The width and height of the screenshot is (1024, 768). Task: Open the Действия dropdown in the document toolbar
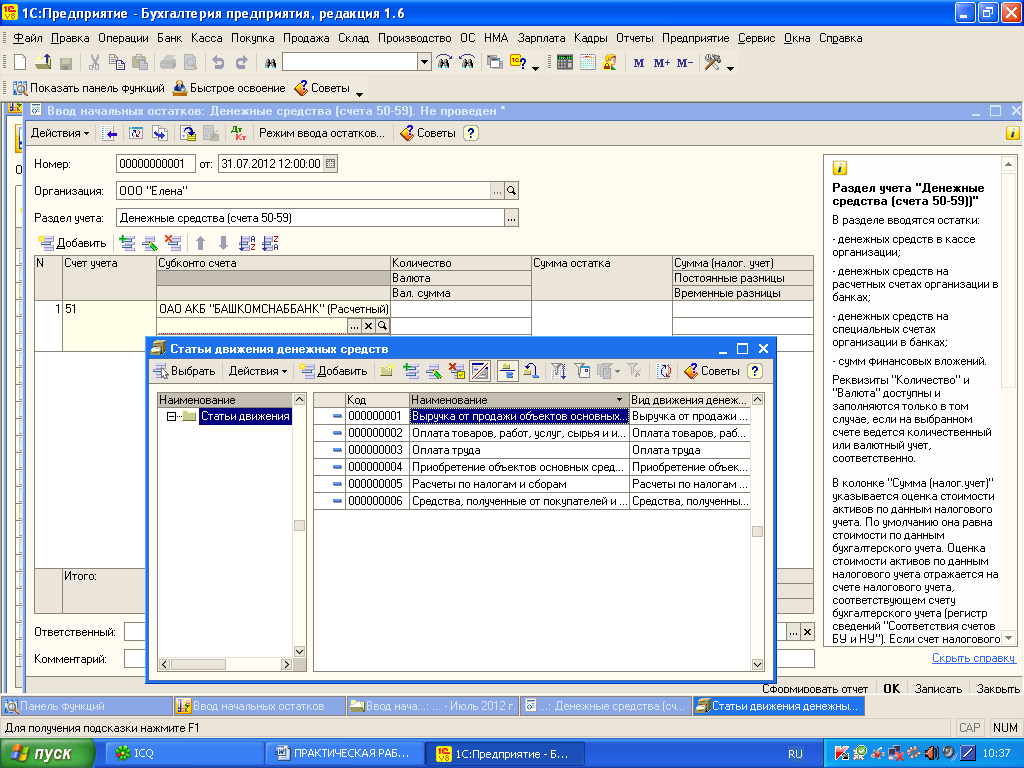point(59,133)
